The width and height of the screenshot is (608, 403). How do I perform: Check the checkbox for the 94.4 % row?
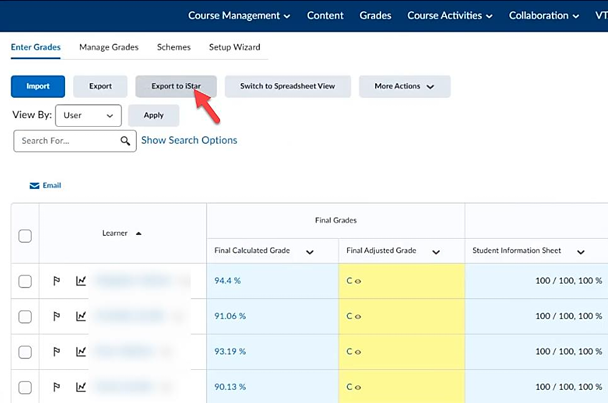point(25,281)
